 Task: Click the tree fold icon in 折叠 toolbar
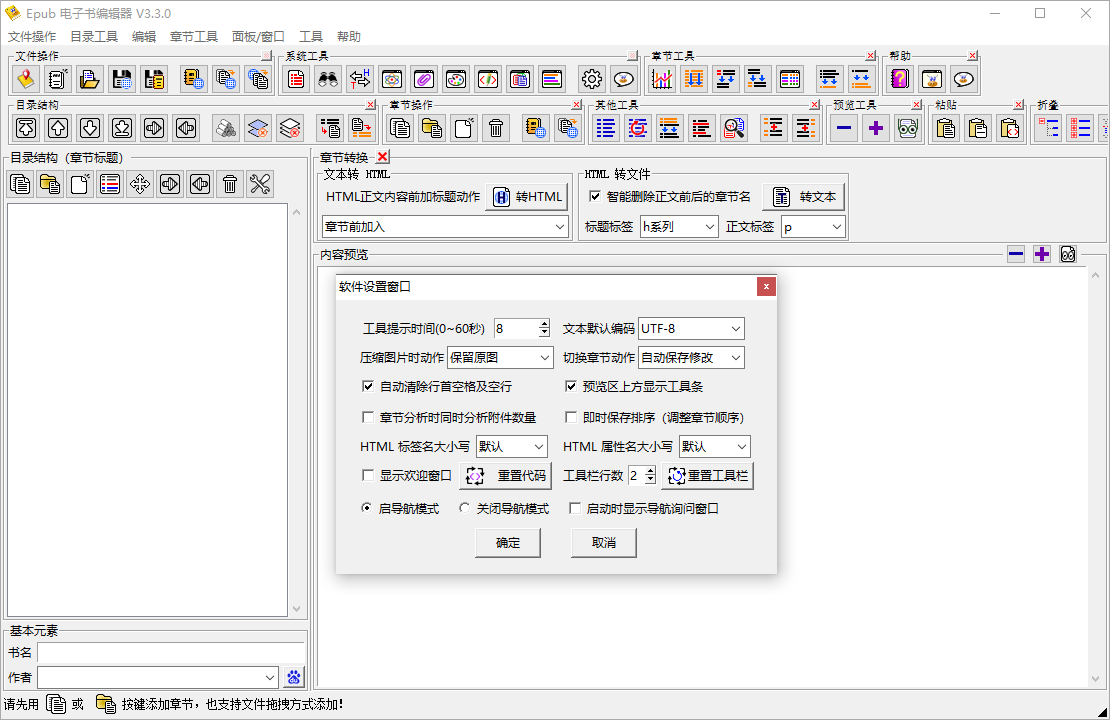[x=1048, y=128]
